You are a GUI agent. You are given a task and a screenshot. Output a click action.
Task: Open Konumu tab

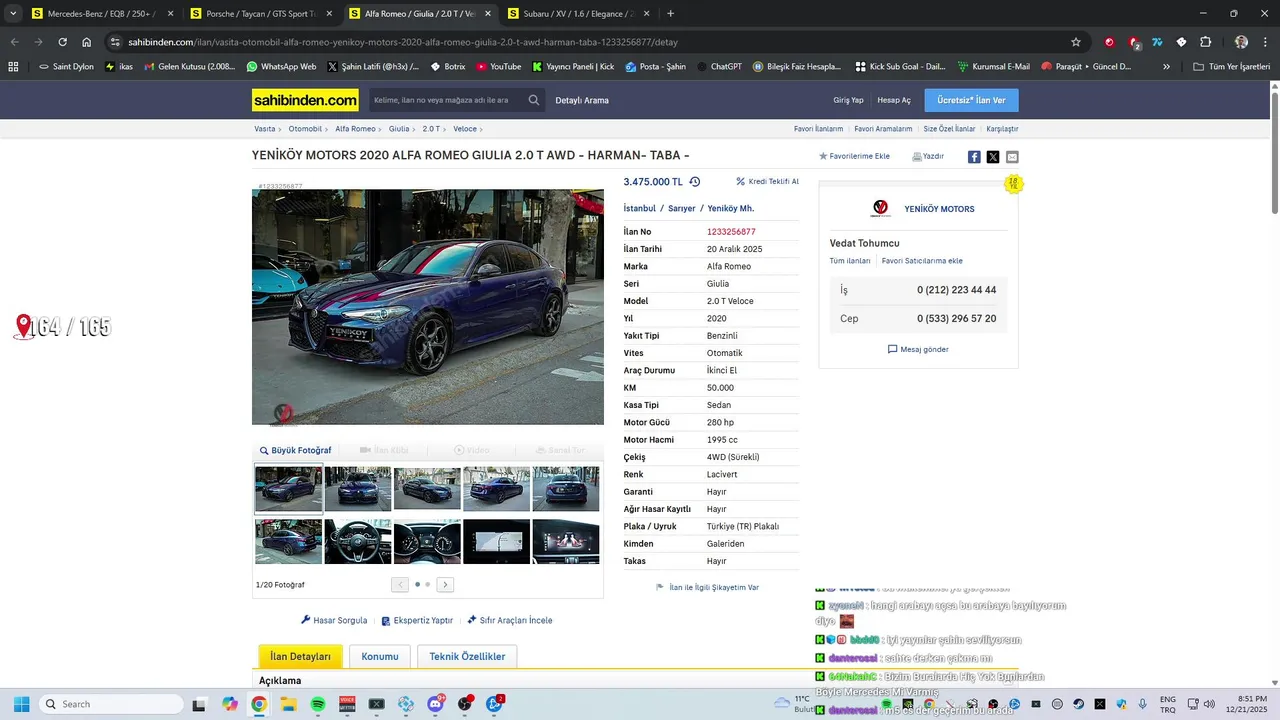coord(380,656)
